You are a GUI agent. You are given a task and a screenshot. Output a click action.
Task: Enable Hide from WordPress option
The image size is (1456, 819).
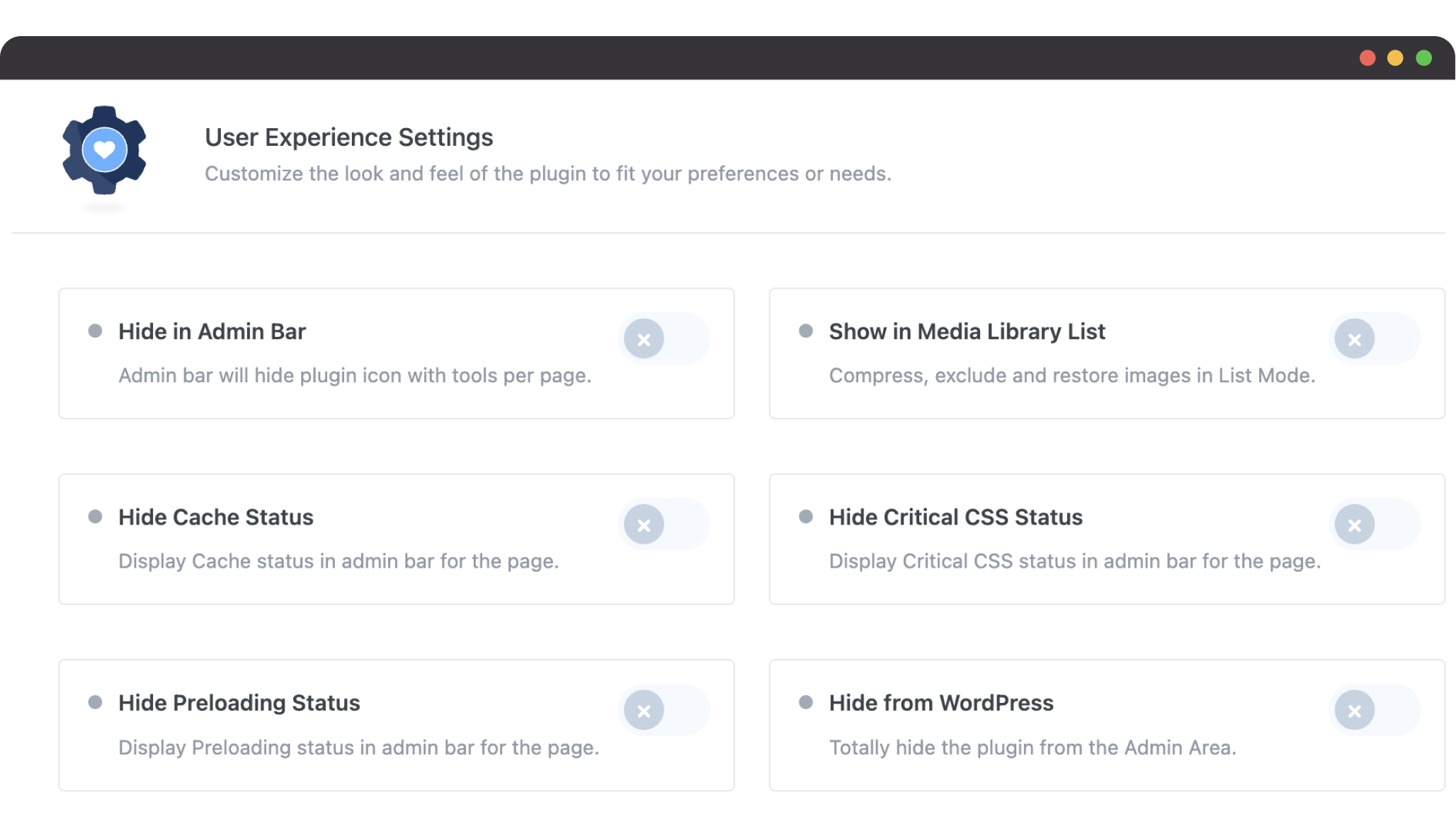[1375, 710]
